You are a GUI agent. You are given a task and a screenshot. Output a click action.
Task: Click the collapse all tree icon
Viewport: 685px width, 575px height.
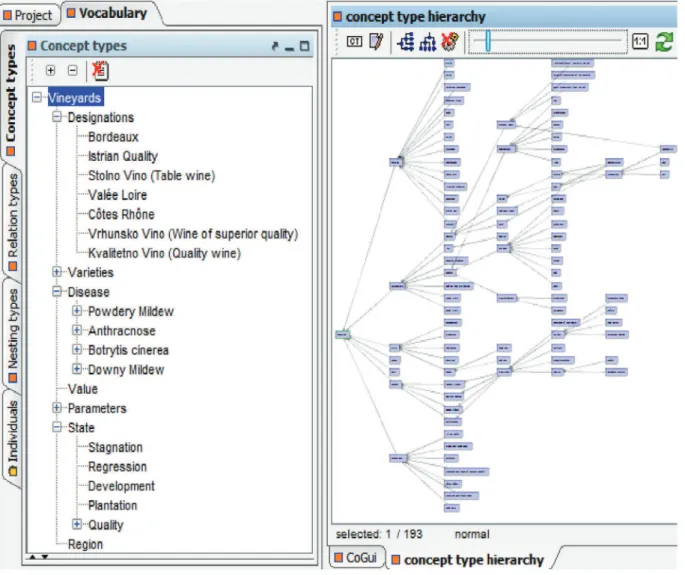(73, 70)
